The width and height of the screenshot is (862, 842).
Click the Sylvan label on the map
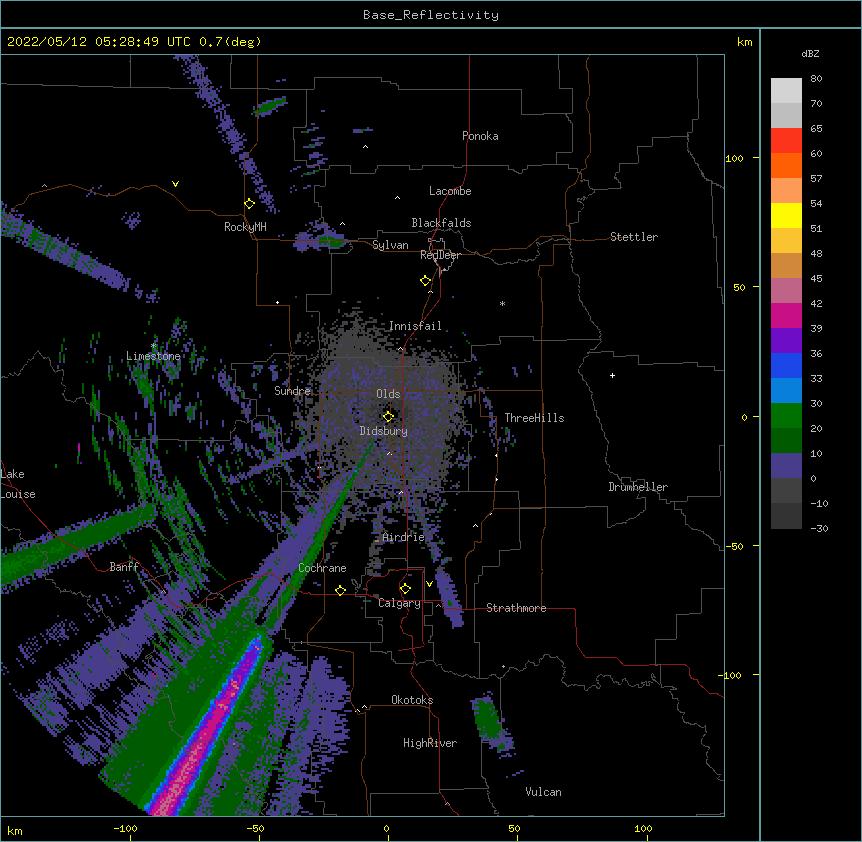pyautogui.click(x=390, y=245)
